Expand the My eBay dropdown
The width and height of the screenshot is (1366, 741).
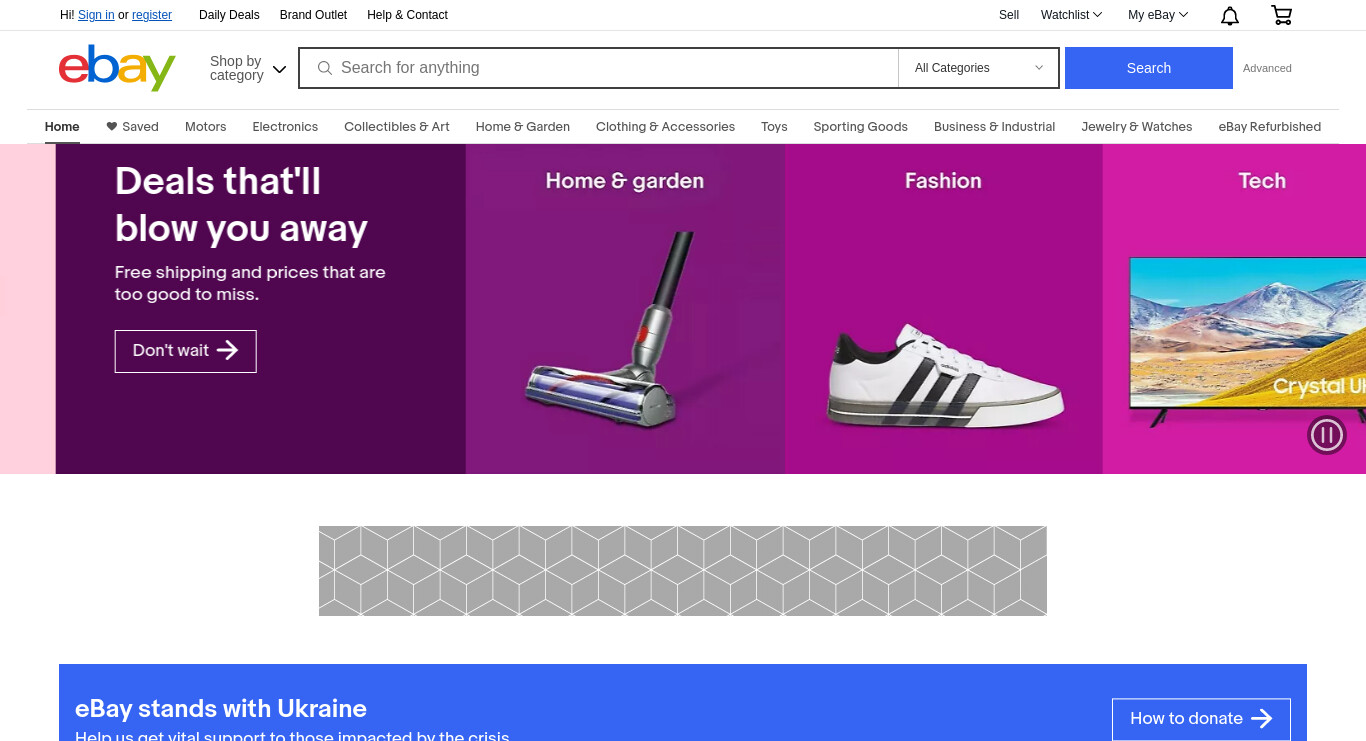pos(1158,15)
